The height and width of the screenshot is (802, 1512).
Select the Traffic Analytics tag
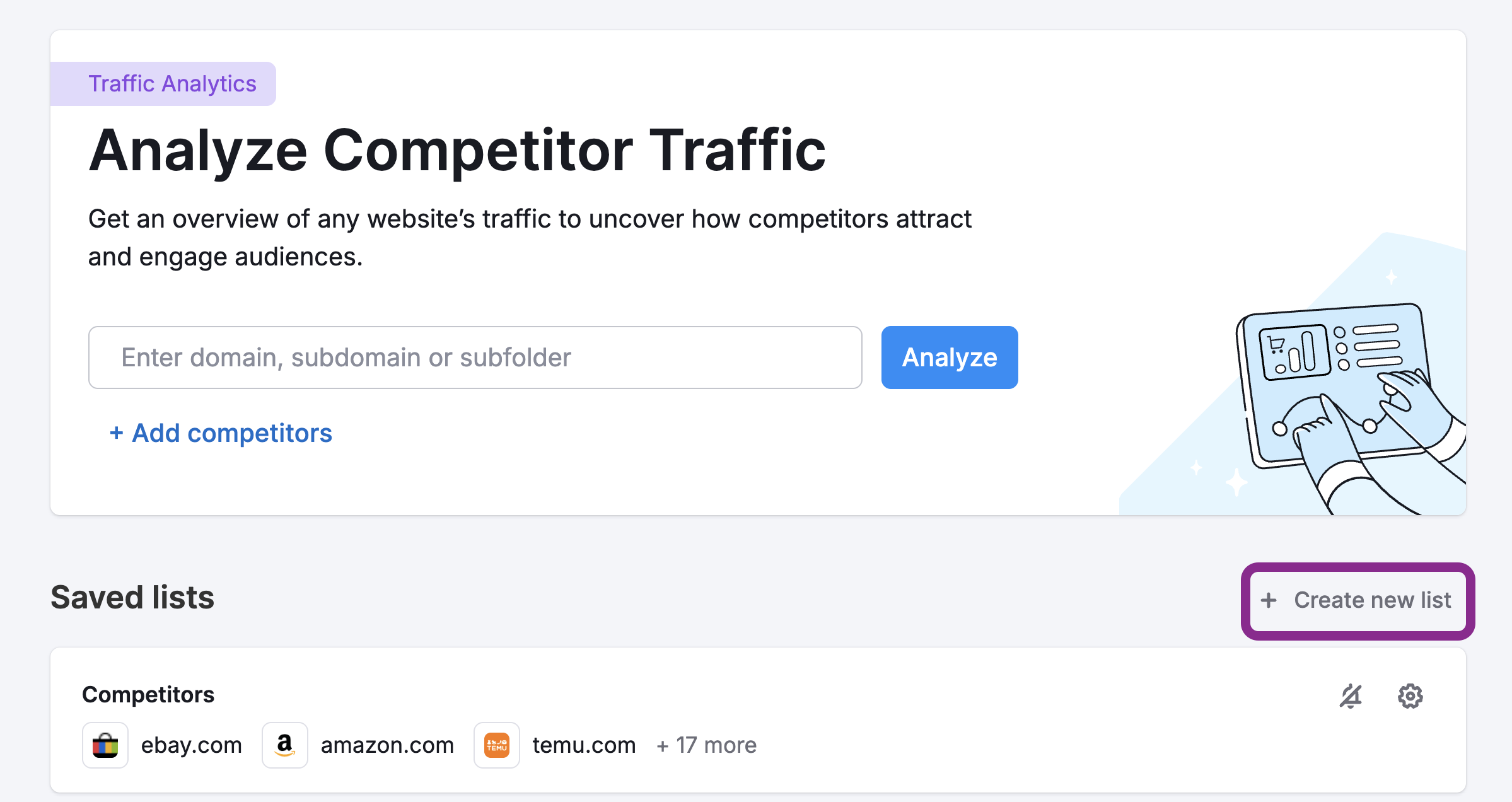coord(172,84)
